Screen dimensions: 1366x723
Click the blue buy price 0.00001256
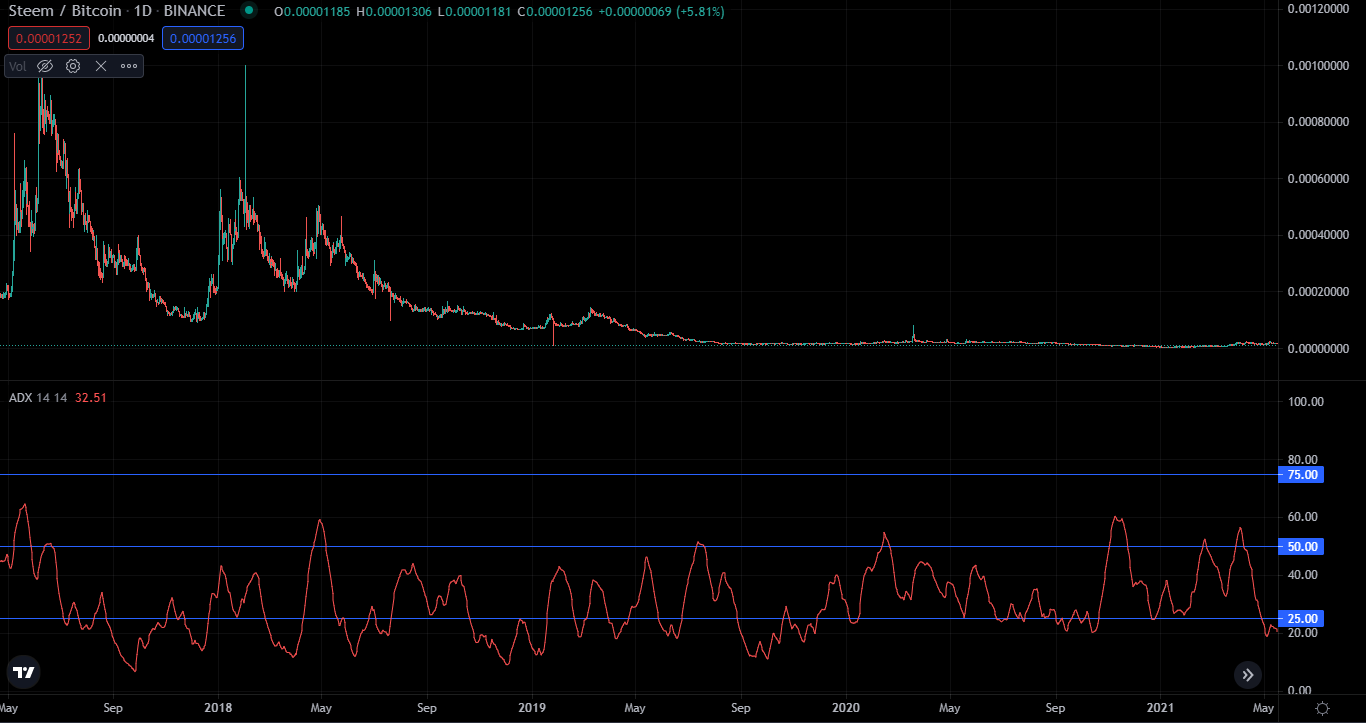(x=203, y=38)
